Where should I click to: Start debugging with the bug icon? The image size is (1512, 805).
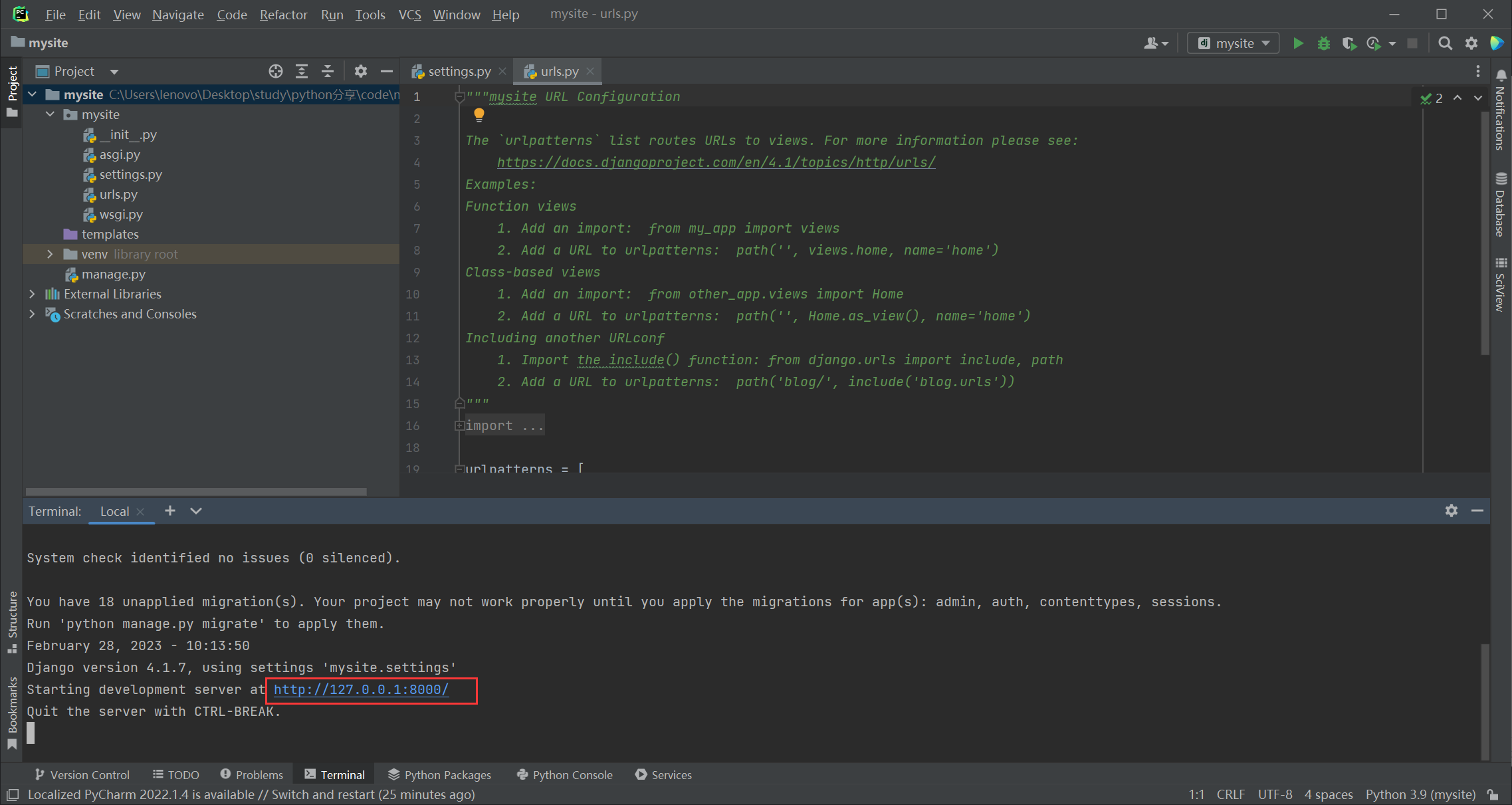1323,43
